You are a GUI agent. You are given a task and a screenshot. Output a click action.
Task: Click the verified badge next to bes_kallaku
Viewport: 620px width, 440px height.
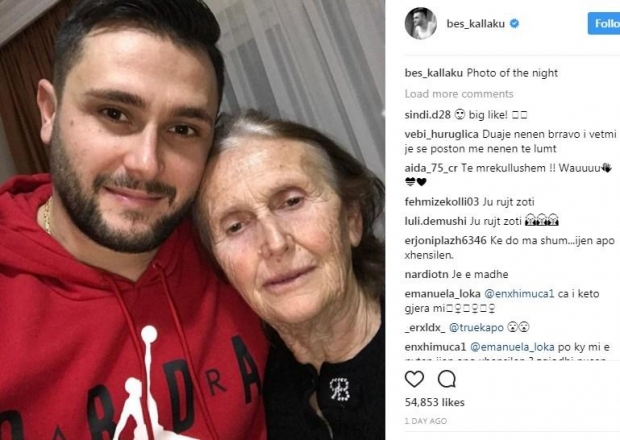point(514,24)
